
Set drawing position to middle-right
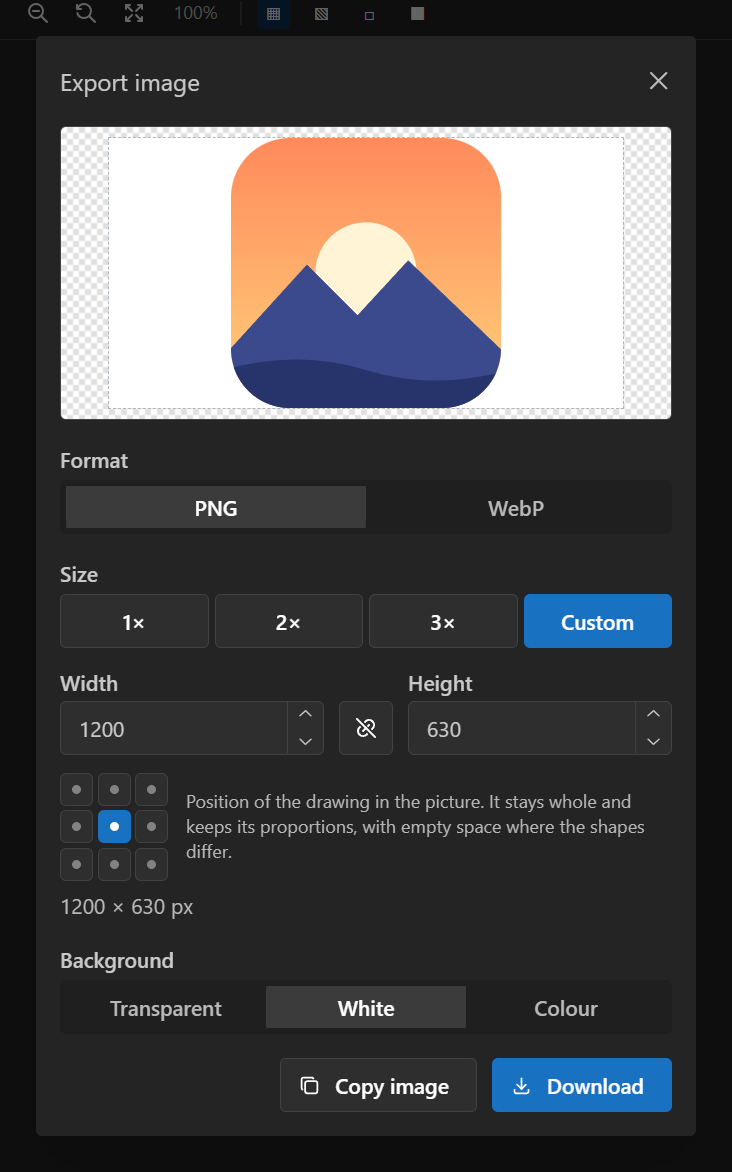pos(152,827)
